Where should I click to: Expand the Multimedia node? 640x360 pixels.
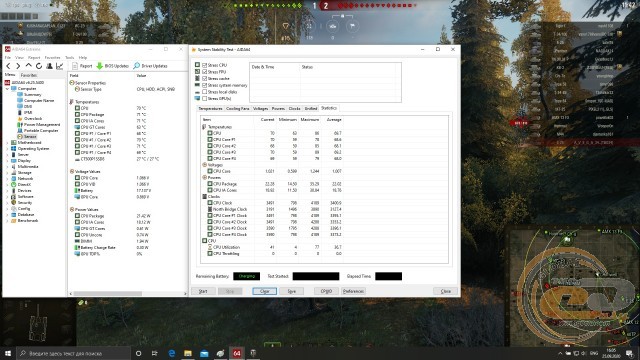pos(7,167)
